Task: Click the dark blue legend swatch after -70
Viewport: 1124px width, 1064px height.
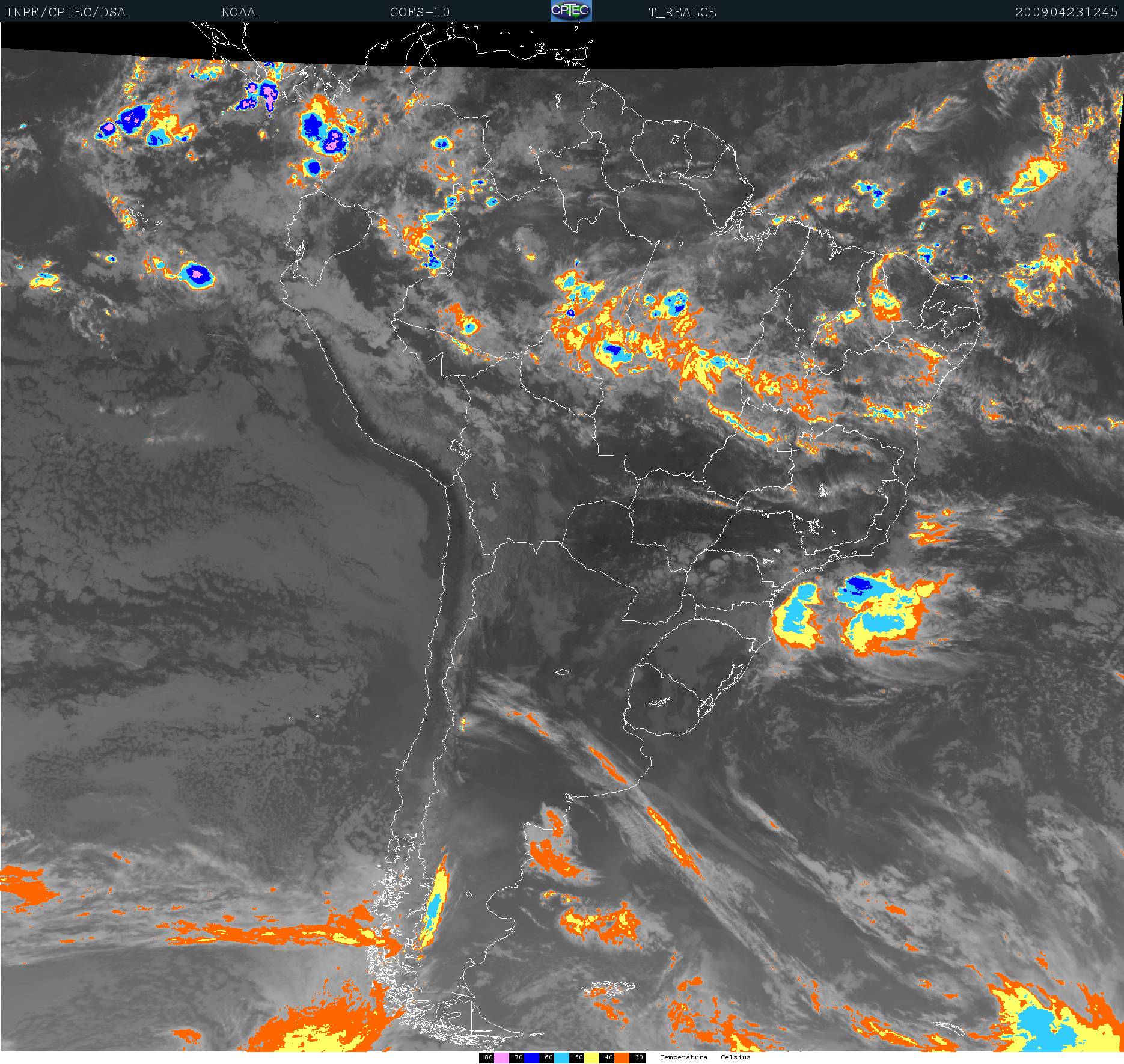Action: (x=531, y=1057)
